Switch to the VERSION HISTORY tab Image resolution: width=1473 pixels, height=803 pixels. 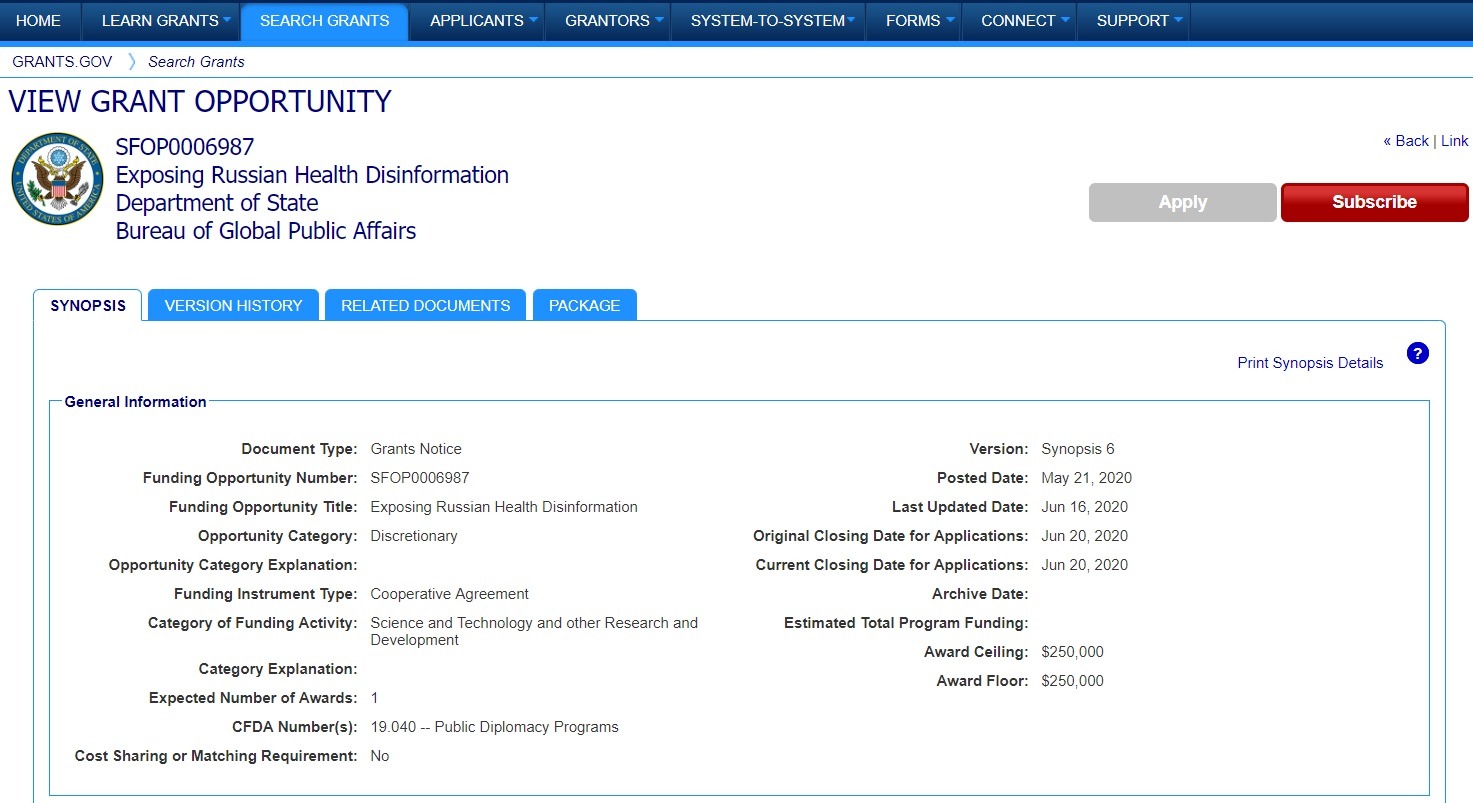click(x=233, y=305)
